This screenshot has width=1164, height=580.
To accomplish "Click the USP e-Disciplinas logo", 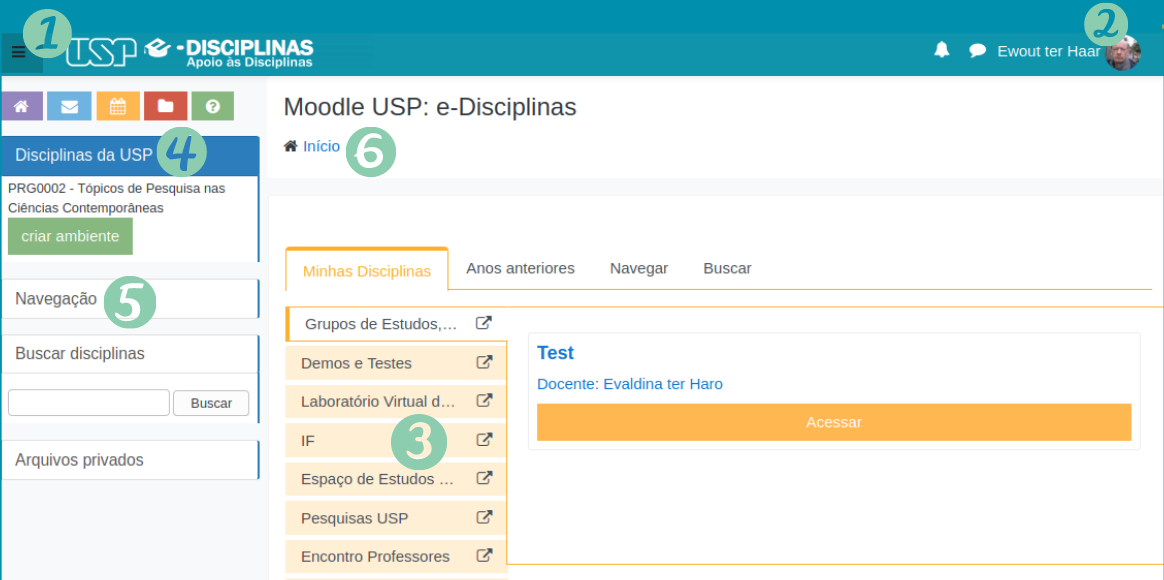I will 190,53.
